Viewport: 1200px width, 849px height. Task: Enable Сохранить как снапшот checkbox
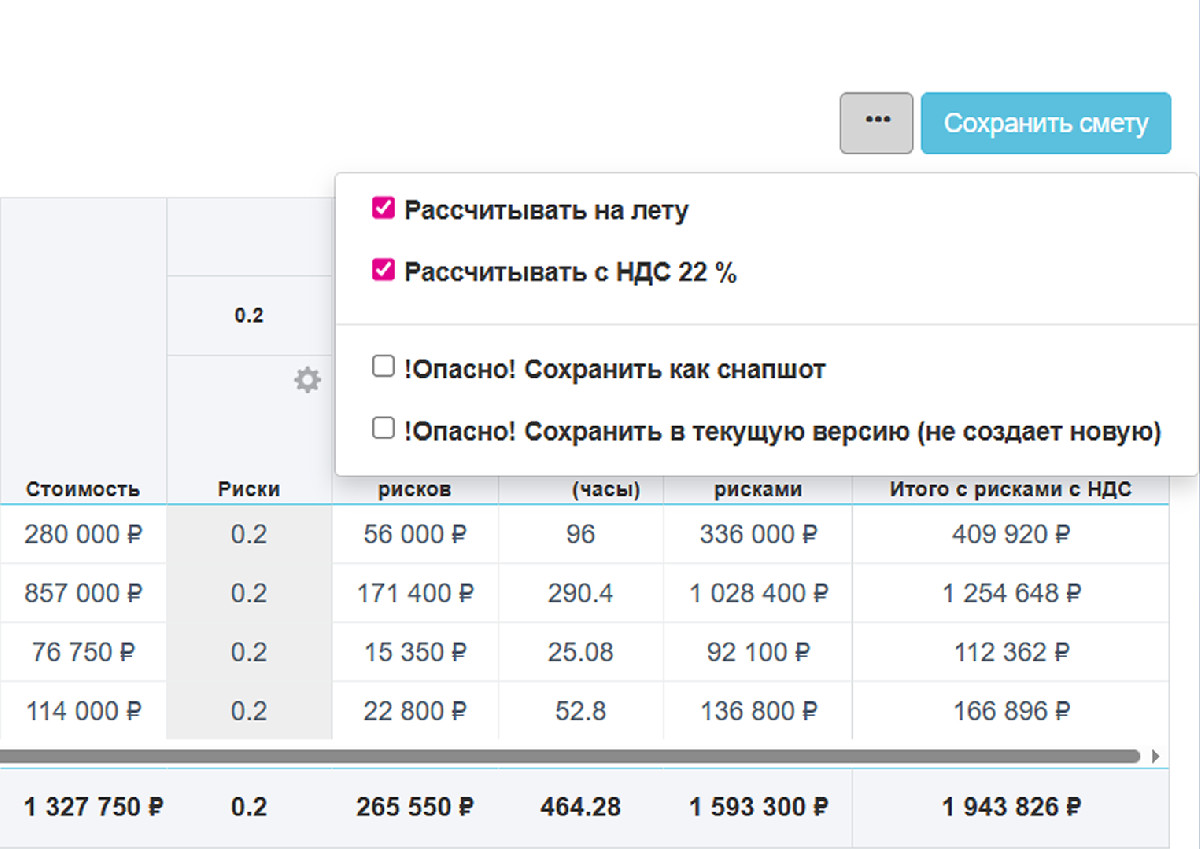[383, 367]
